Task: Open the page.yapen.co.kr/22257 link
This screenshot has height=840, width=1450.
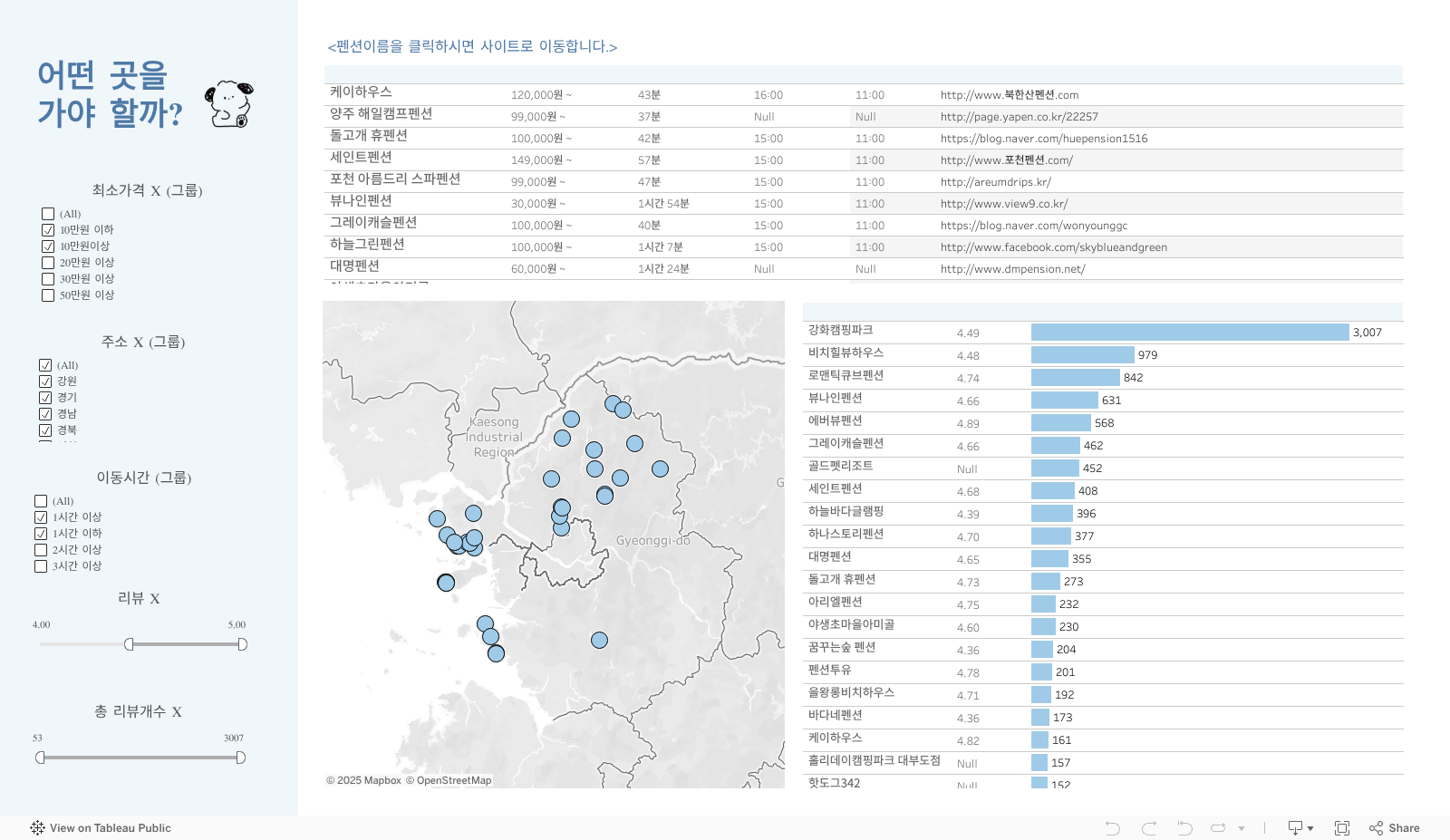Action: pyautogui.click(x=1020, y=117)
